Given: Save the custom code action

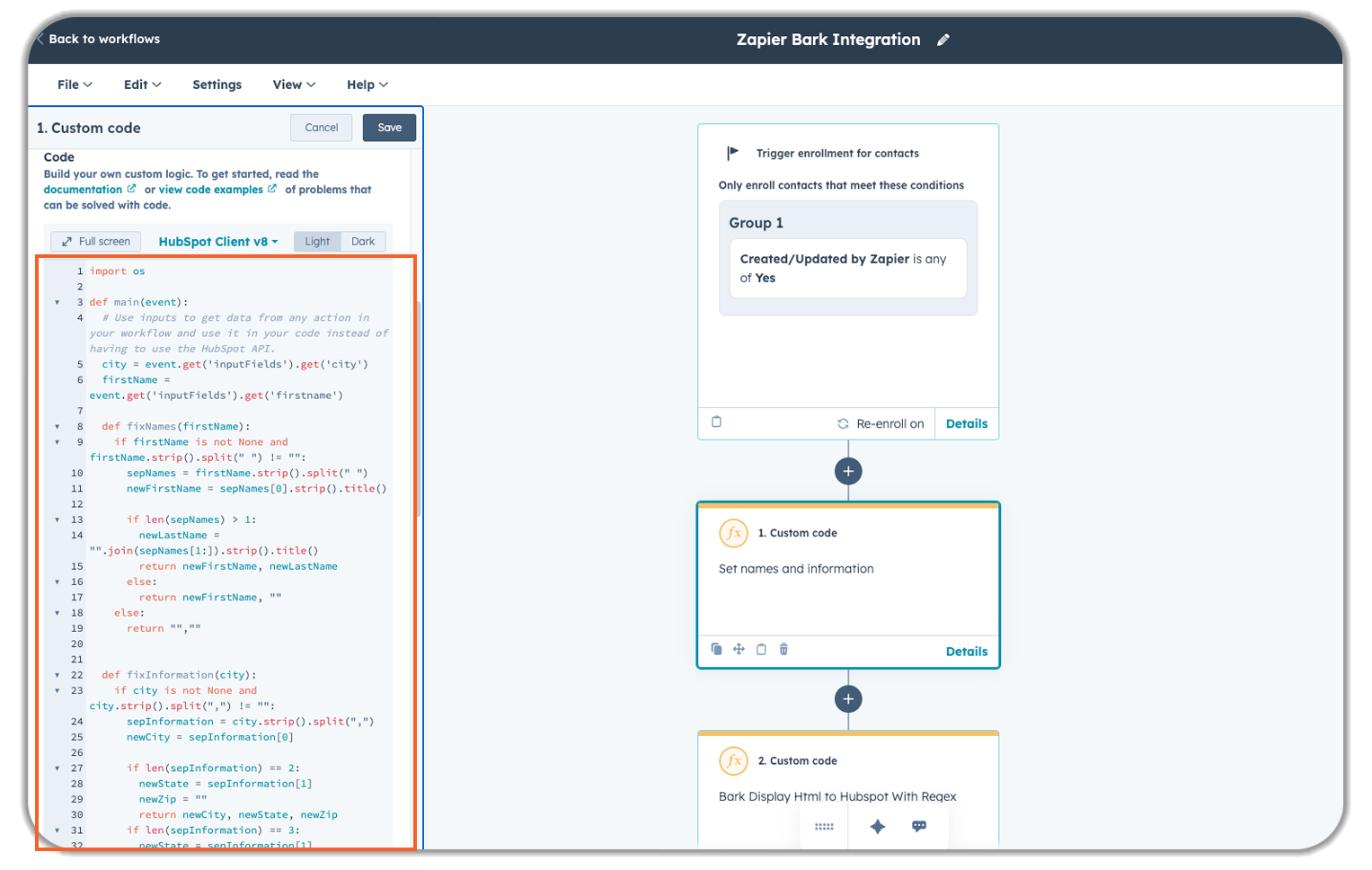Looking at the screenshot, I should click(x=389, y=128).
